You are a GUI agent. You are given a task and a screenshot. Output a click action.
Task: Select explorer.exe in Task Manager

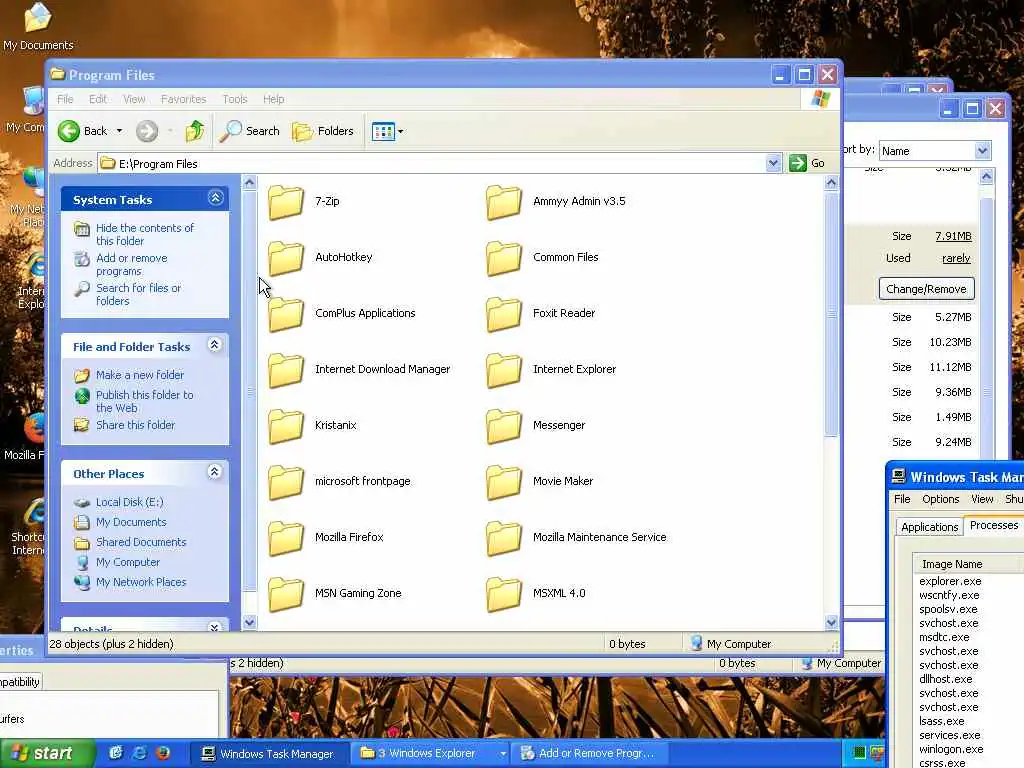coord(950,581)
